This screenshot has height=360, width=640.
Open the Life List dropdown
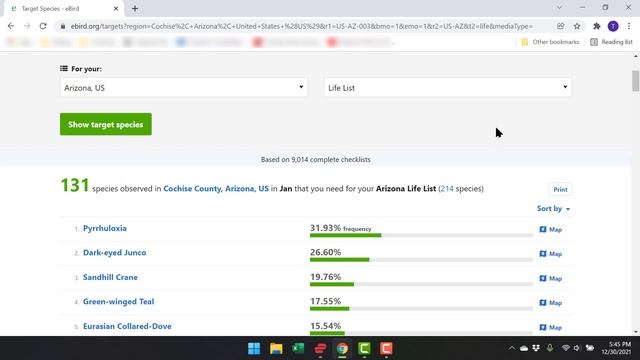coord(448,87)
